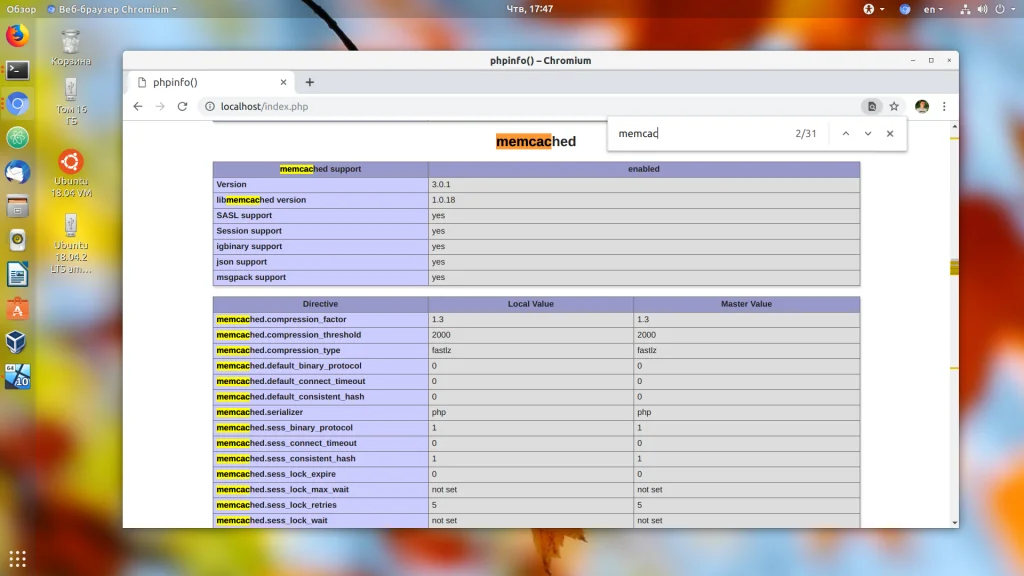Jump to next find result
This screenshot has width=1024, height=576.
[x=867, y=133]
